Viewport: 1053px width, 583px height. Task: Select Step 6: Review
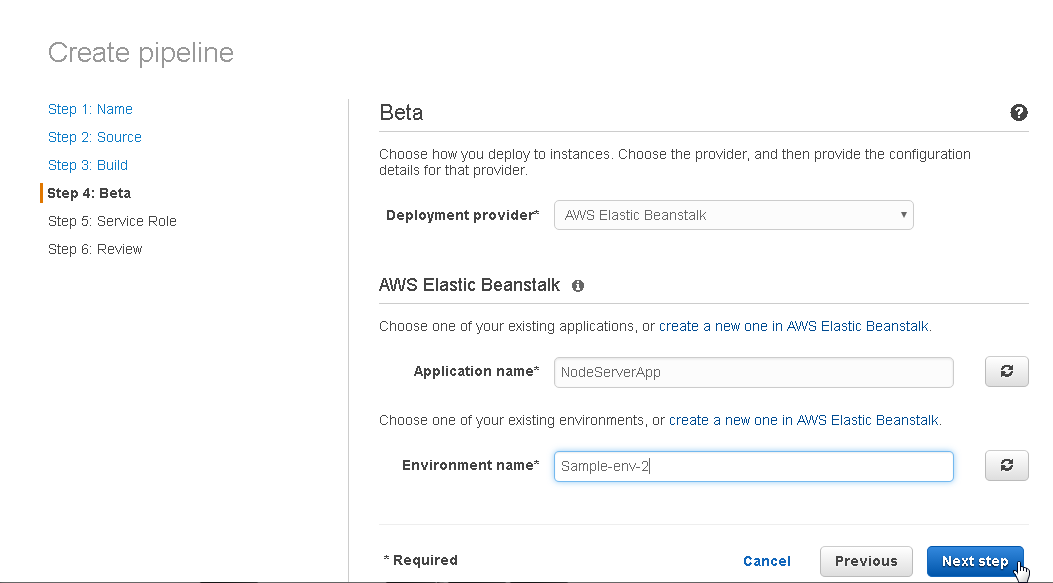[x=95, y=249]
